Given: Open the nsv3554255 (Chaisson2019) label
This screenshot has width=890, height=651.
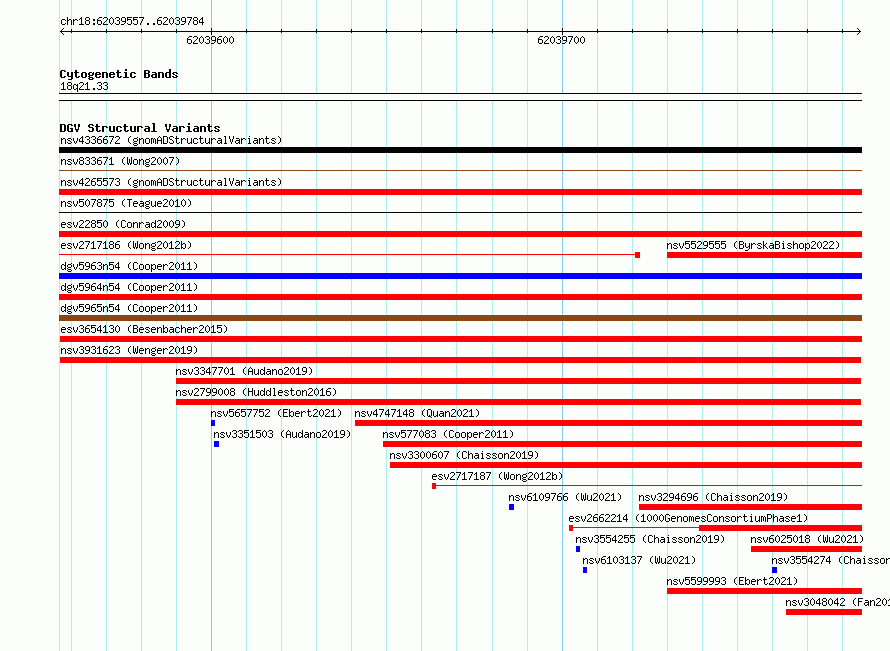Looking at the screenshot, I should click(650, 539).
